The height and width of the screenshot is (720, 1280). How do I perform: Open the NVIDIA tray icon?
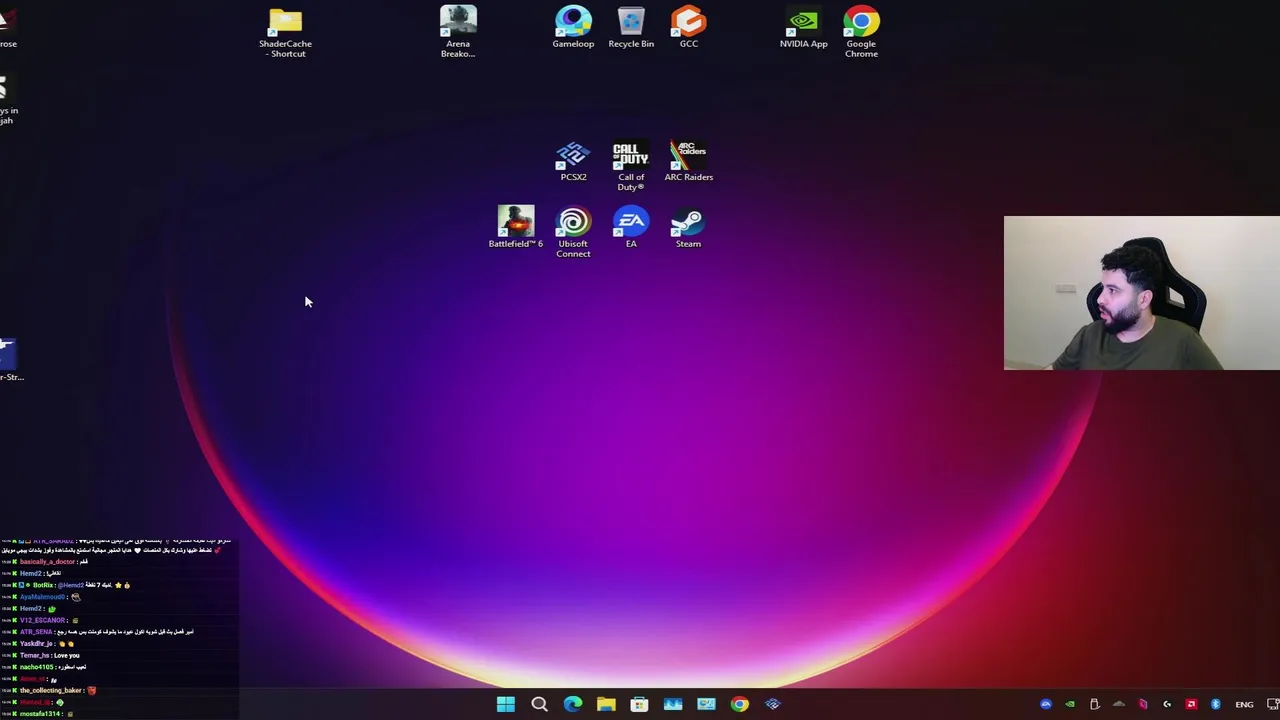(x=1070, y=704)
